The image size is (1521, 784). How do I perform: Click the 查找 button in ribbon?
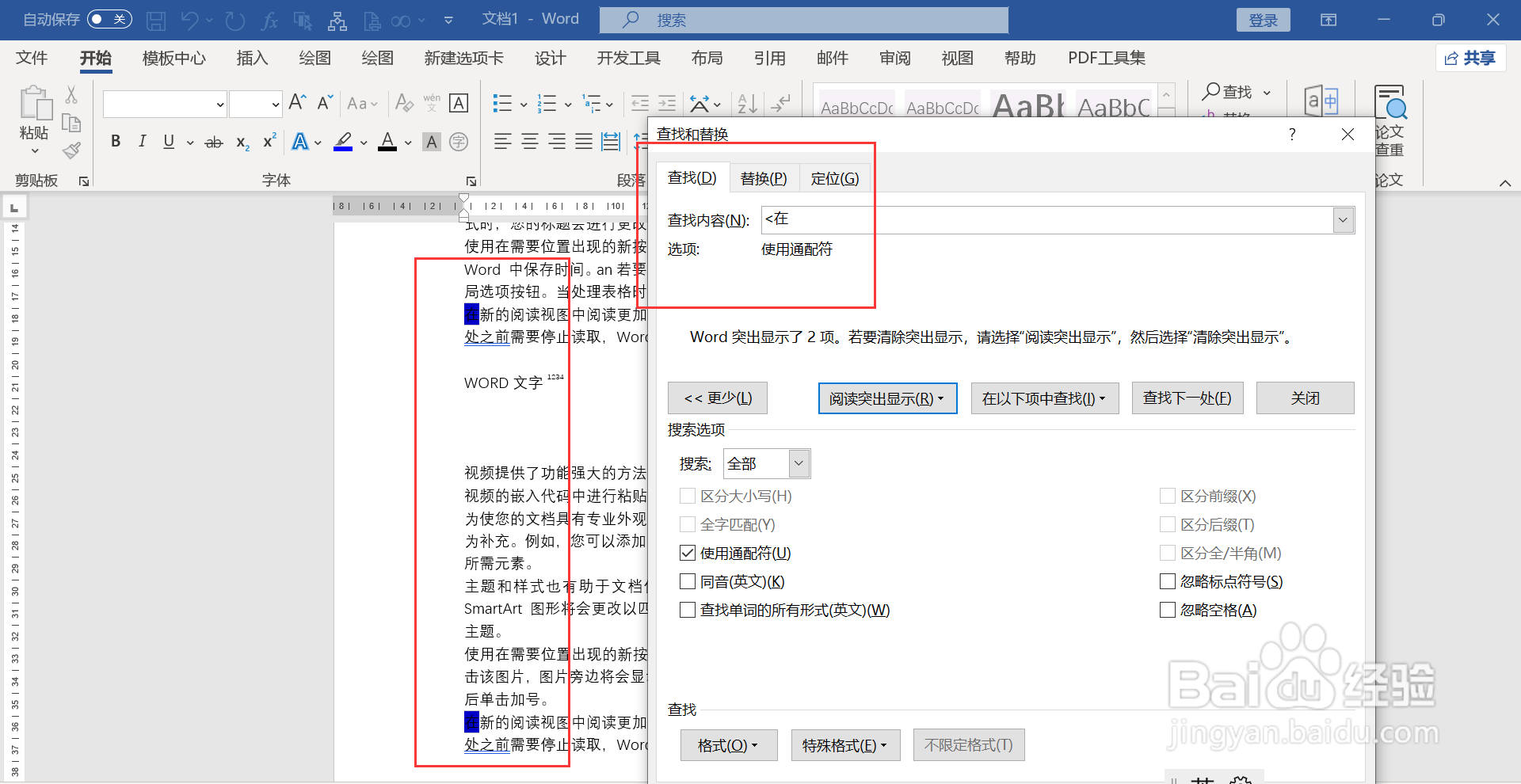(1229, 92)
